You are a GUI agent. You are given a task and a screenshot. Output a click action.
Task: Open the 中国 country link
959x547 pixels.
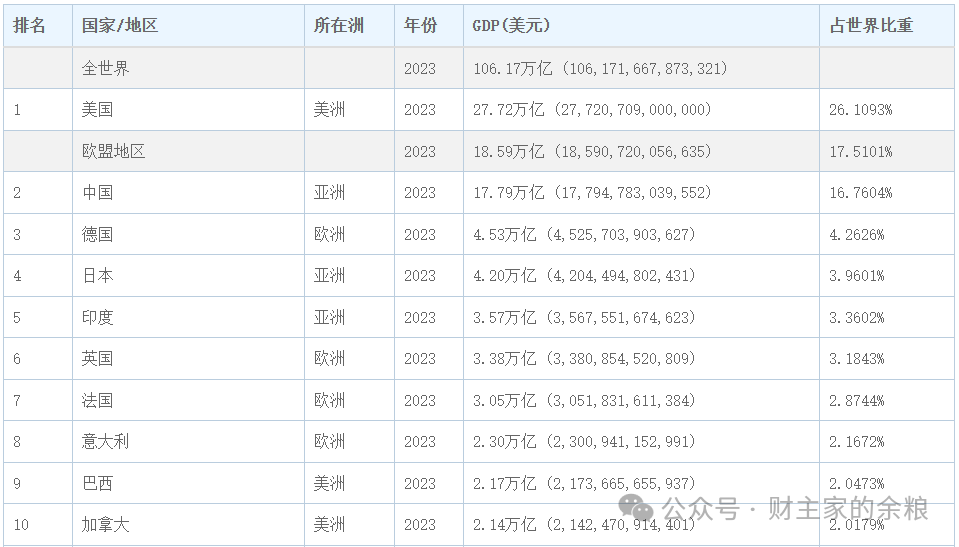pos(97,193)
